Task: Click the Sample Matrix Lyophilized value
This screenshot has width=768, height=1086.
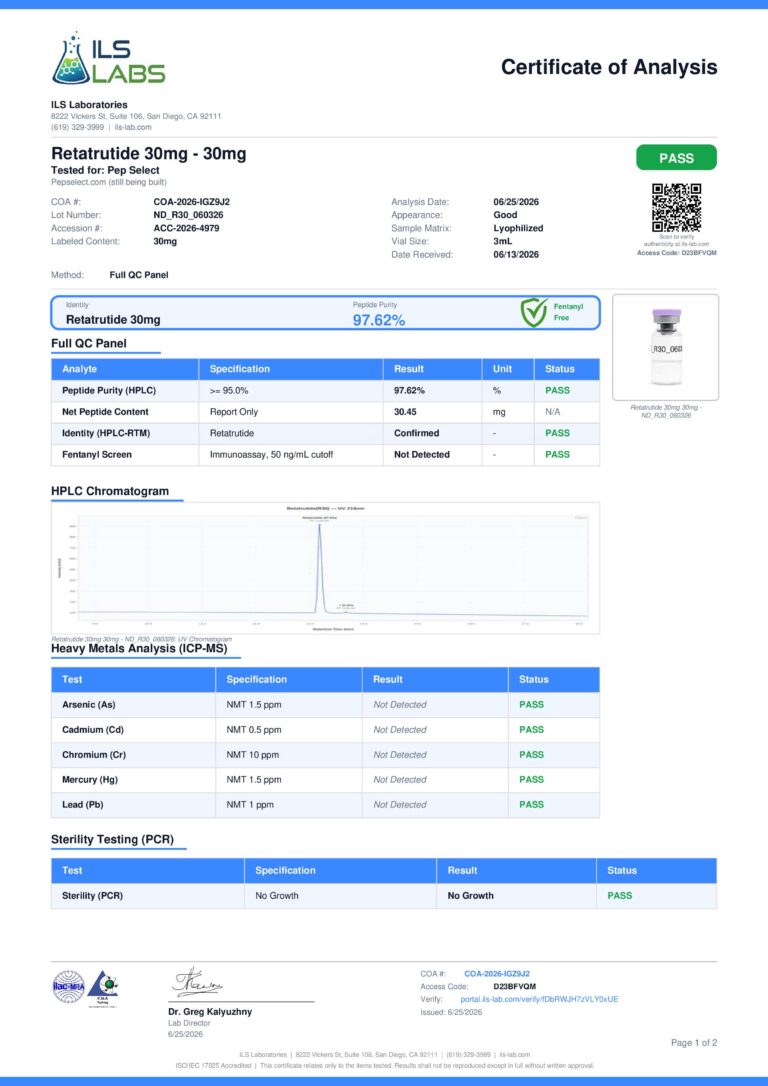Action: (518, 229)
